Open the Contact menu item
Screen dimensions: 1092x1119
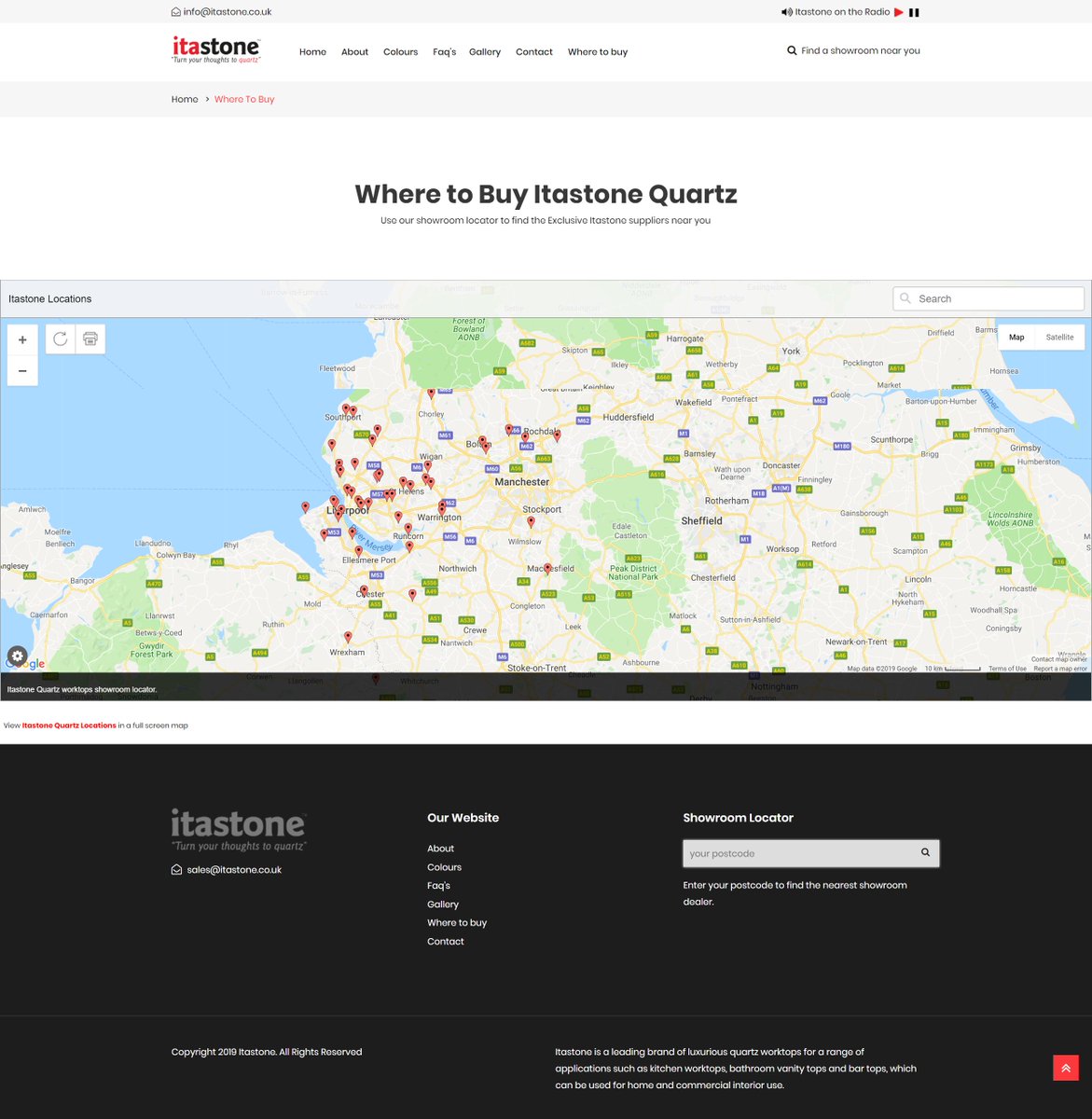click(x=534, y=52)
